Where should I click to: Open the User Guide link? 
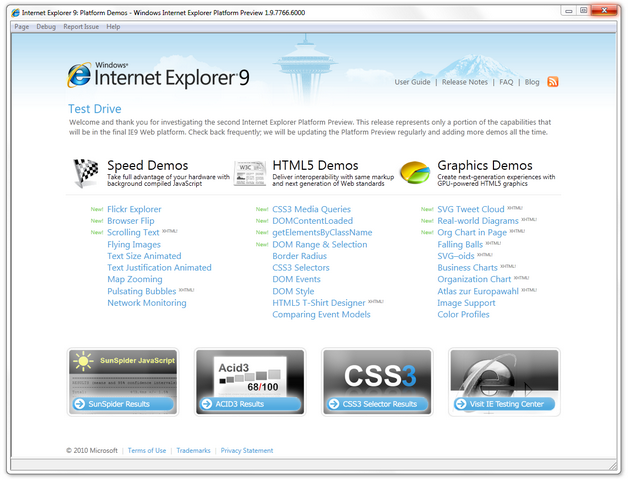412,82
